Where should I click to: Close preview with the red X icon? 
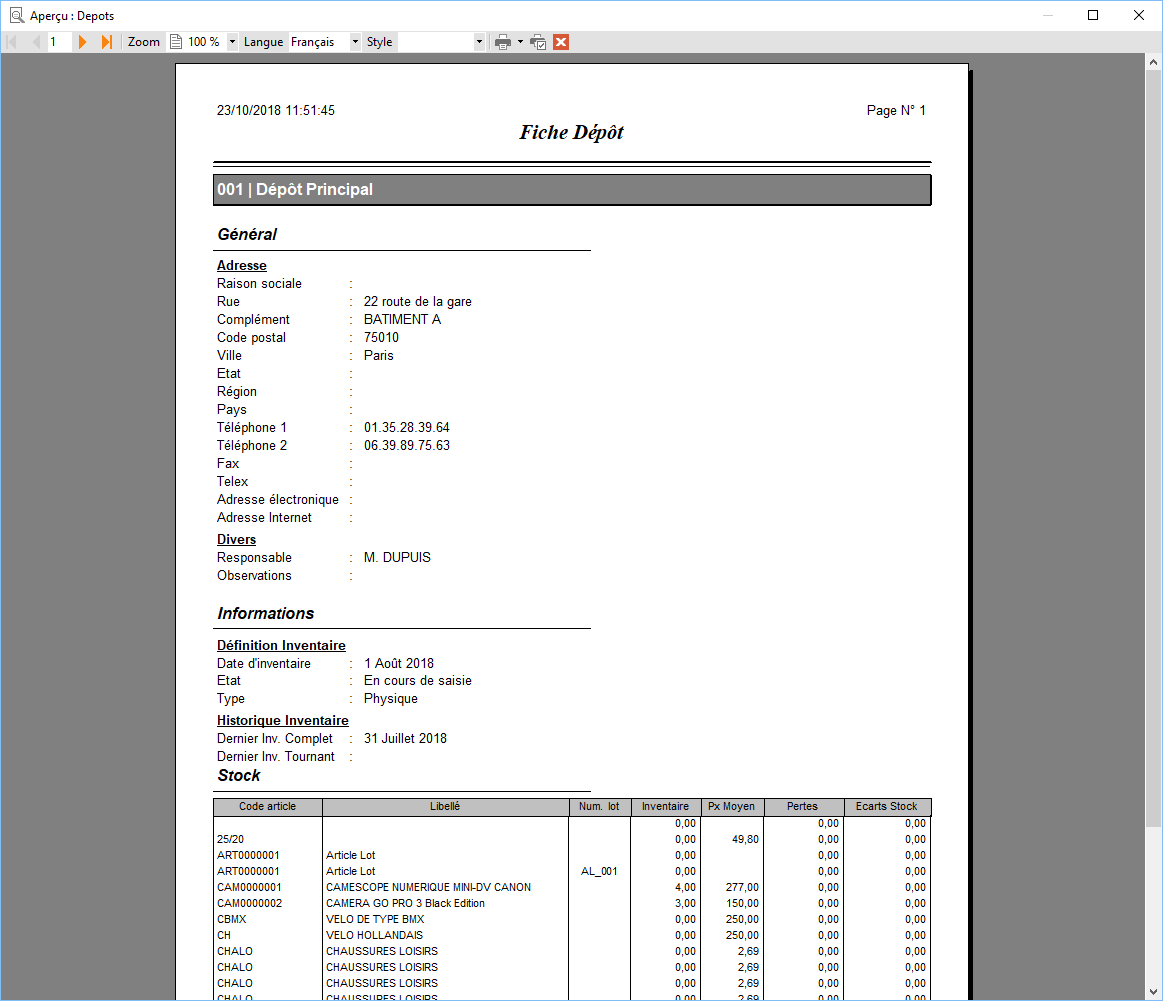pyautogui.click(x=561, y=42)
